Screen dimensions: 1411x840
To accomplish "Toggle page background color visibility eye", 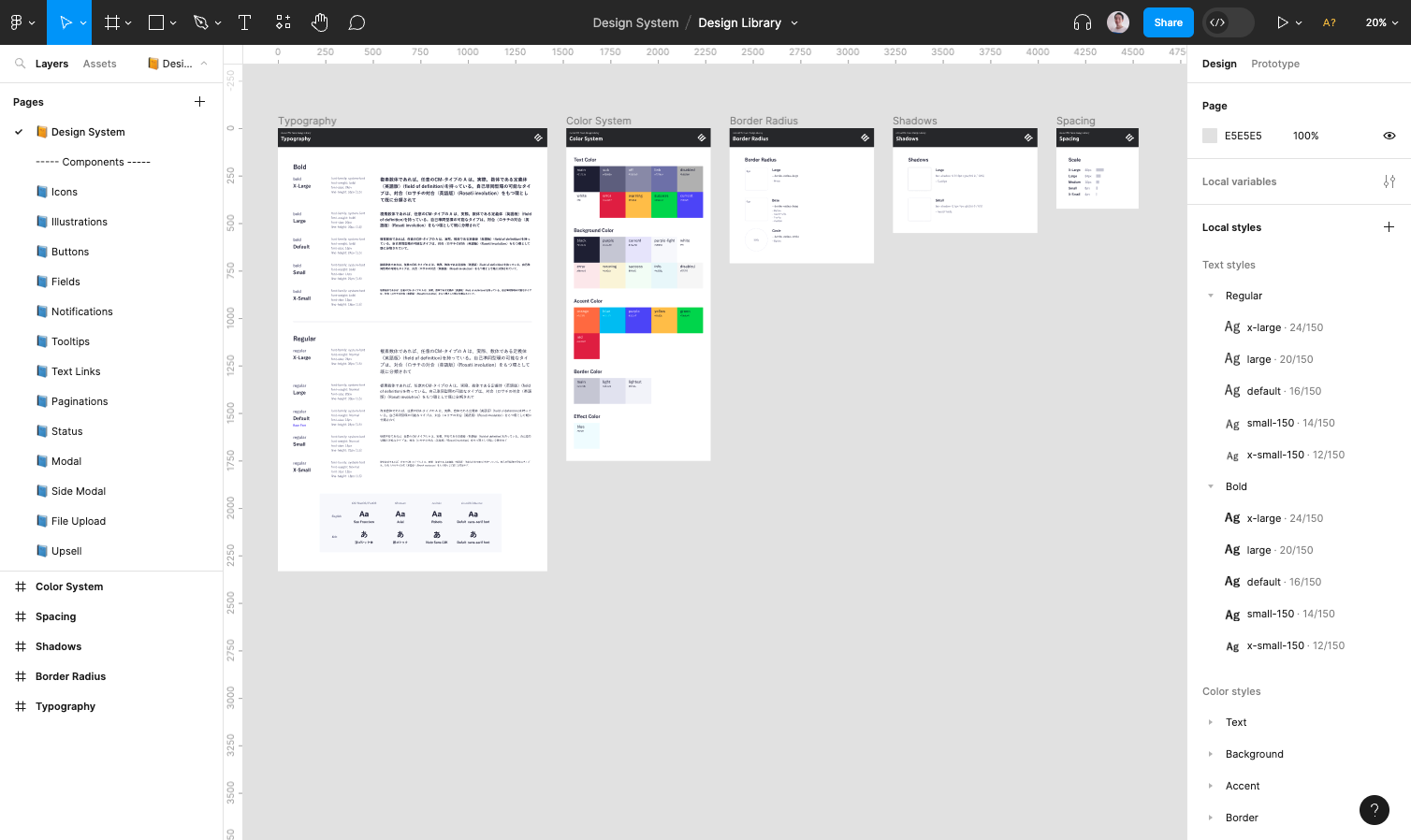I will [x=1389, y=136].
